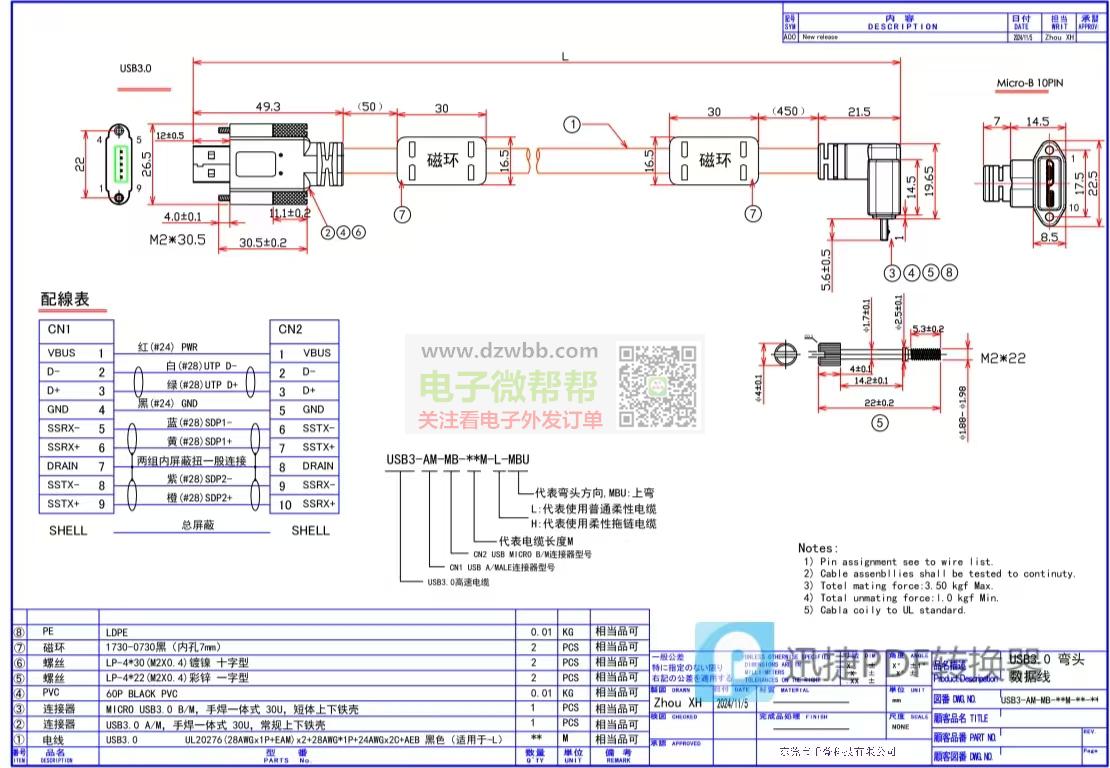The width and height of the screenshot is (1110, 768).
Task: Select the "CN1" column header
Action: [x=59, y=330]
